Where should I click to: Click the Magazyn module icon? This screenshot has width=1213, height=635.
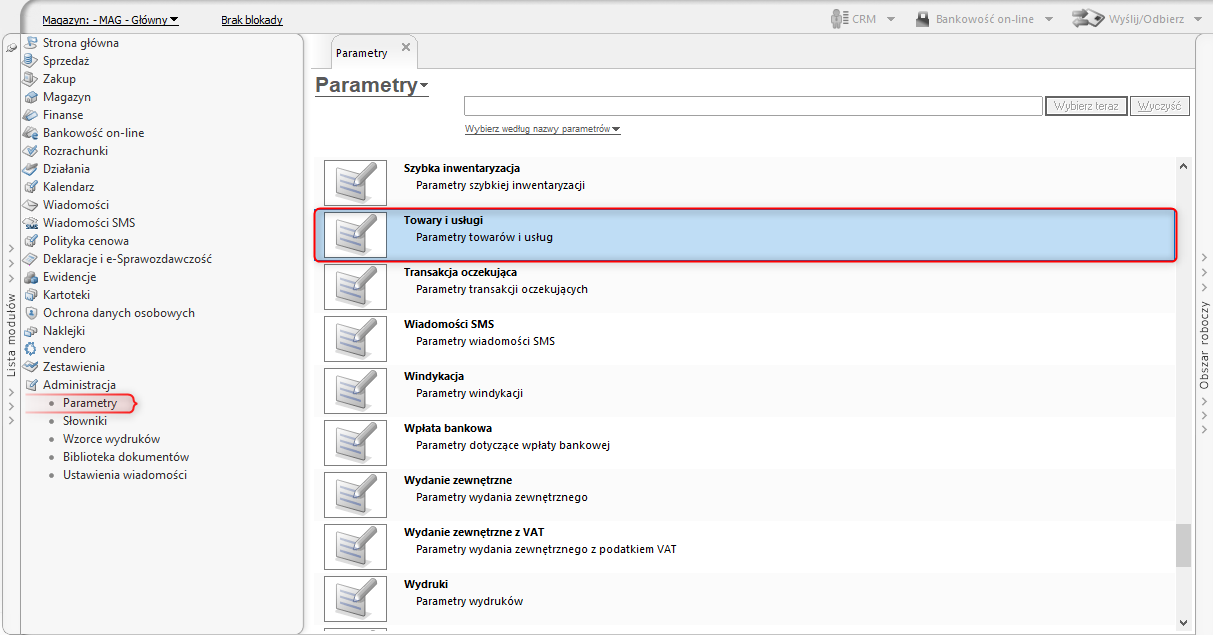pos(30,97)
